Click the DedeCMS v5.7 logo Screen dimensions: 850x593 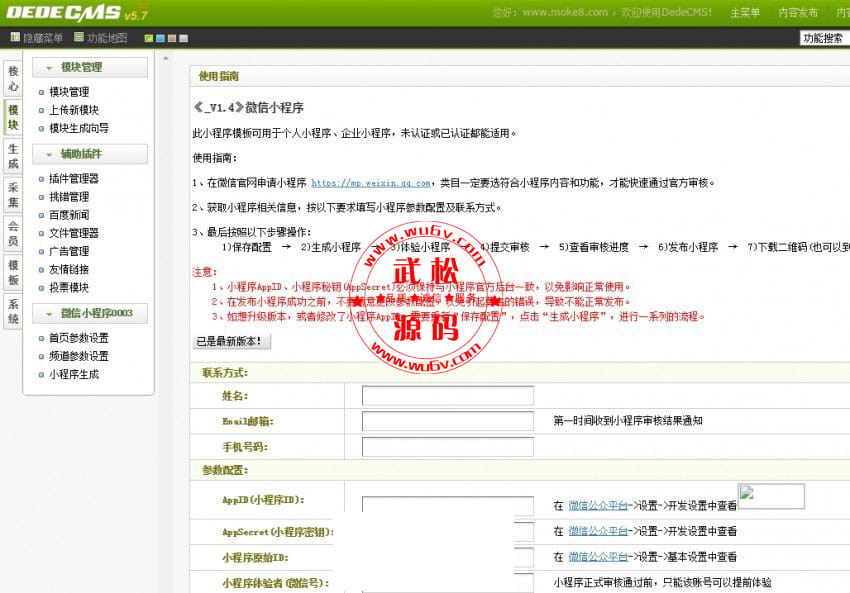tap(76, 13)
